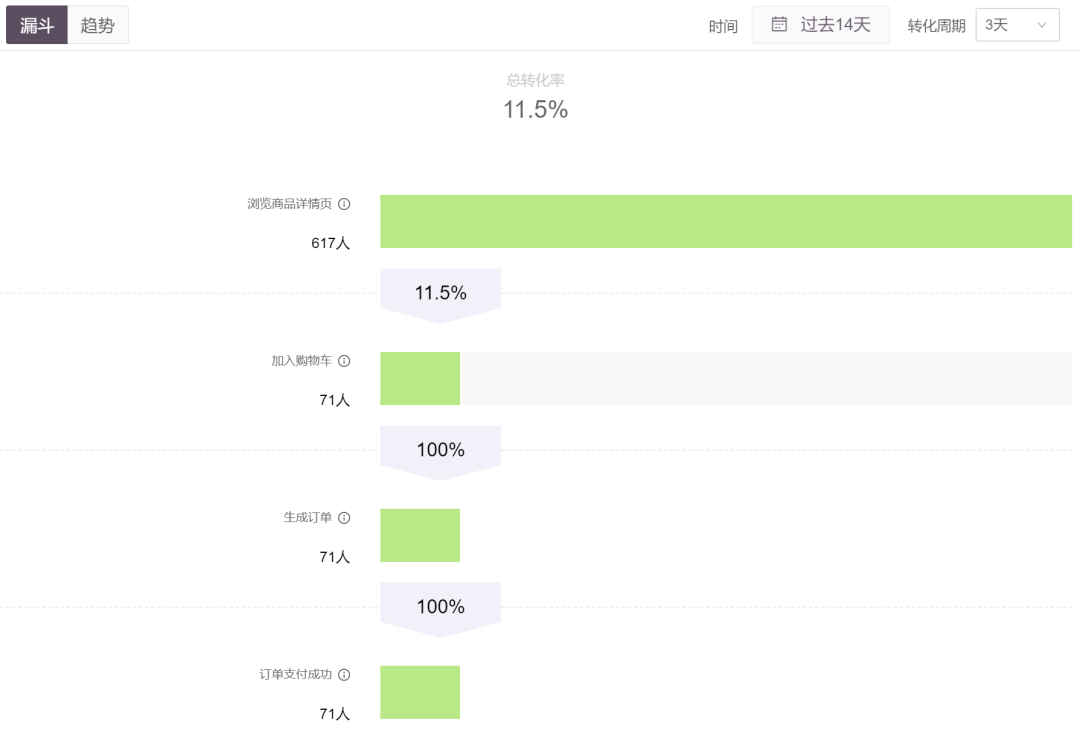This screenshot has width=1080, height=740.
Task: Click the second 100% conversion step arrow
Action: (440, 607)
